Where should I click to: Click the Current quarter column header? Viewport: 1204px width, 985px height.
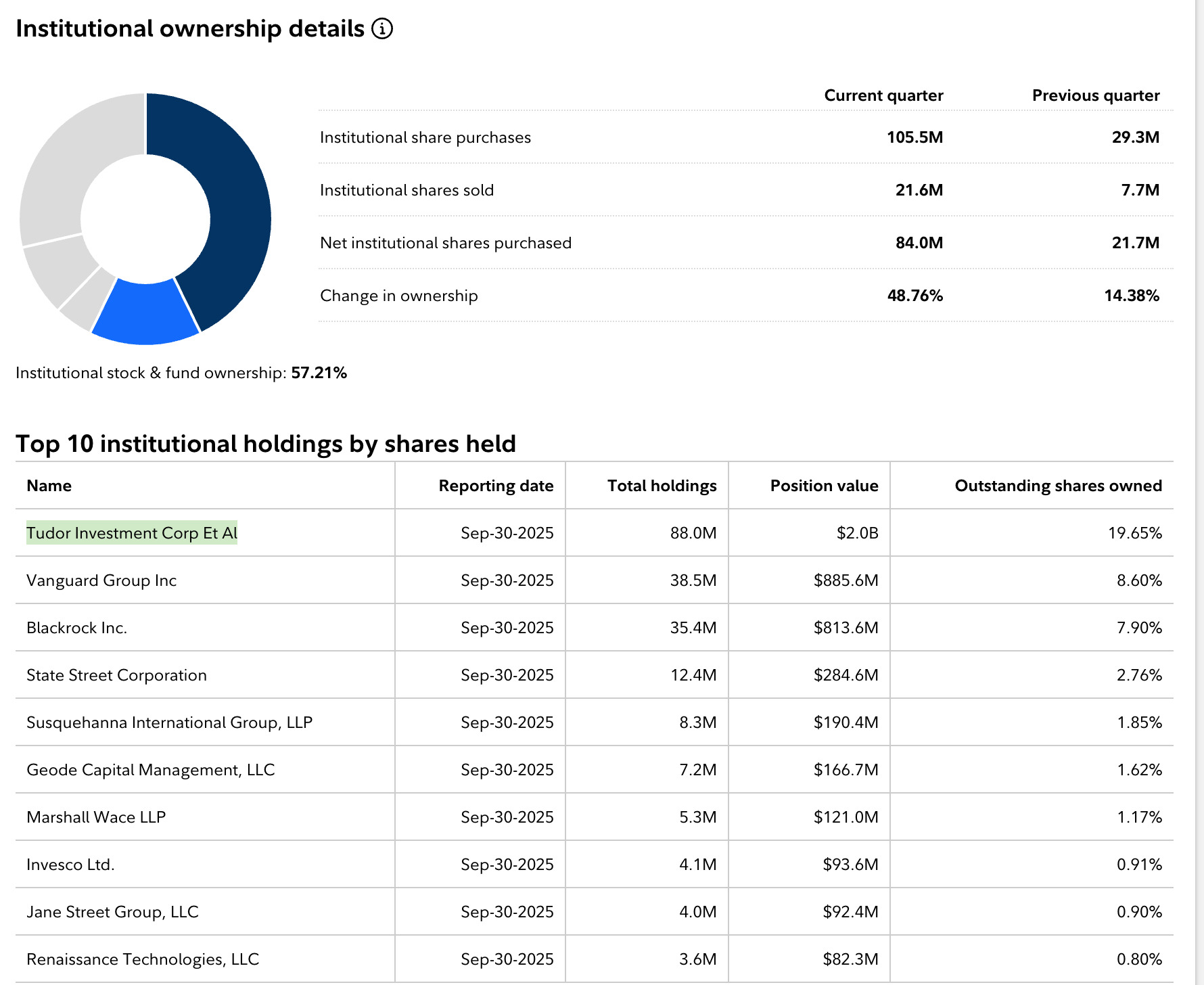pyautogui.click(x=883, y=95)
